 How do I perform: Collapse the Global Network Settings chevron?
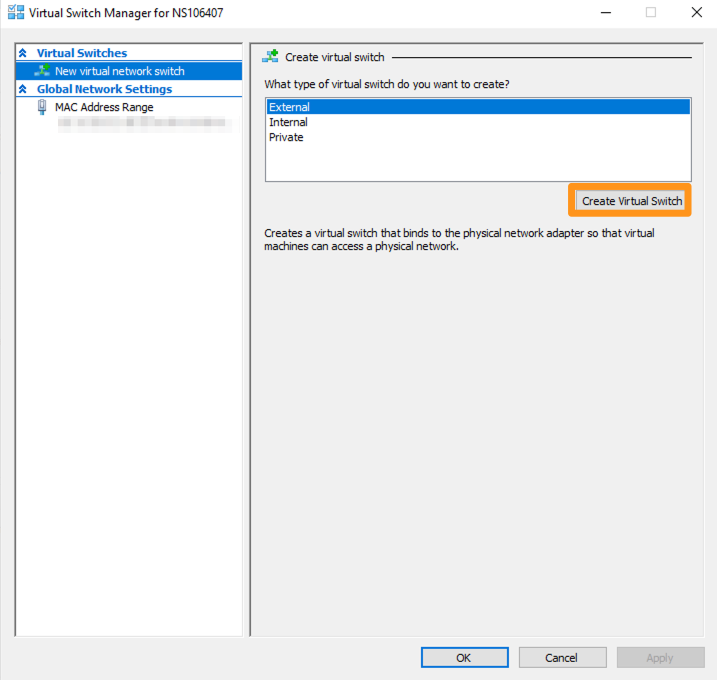[23, 89]
